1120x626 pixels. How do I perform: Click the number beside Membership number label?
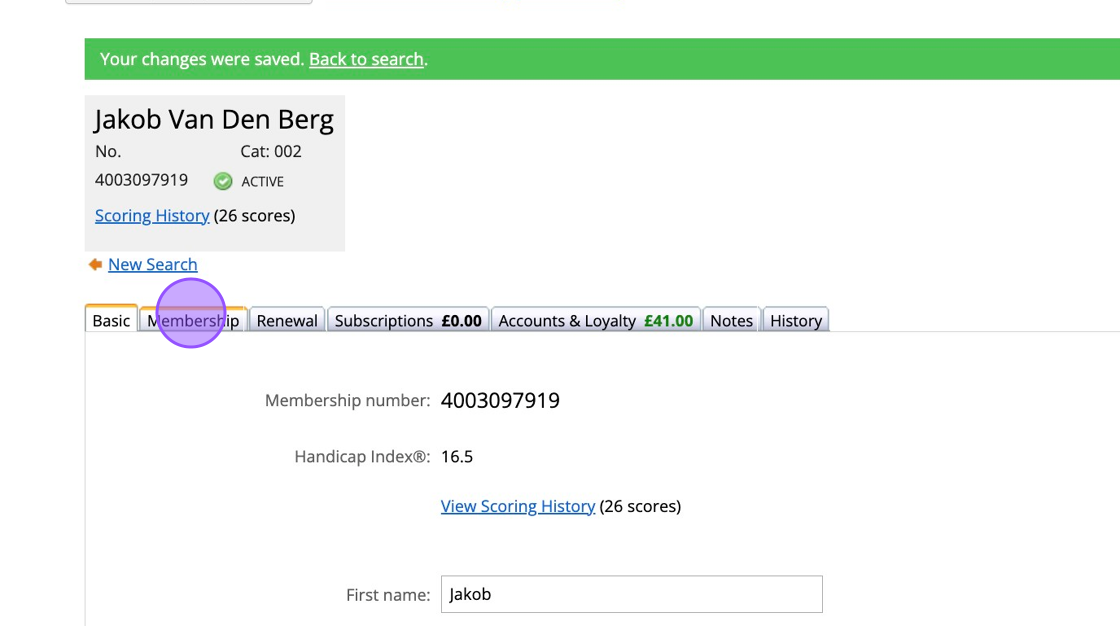tap(500, 401)
